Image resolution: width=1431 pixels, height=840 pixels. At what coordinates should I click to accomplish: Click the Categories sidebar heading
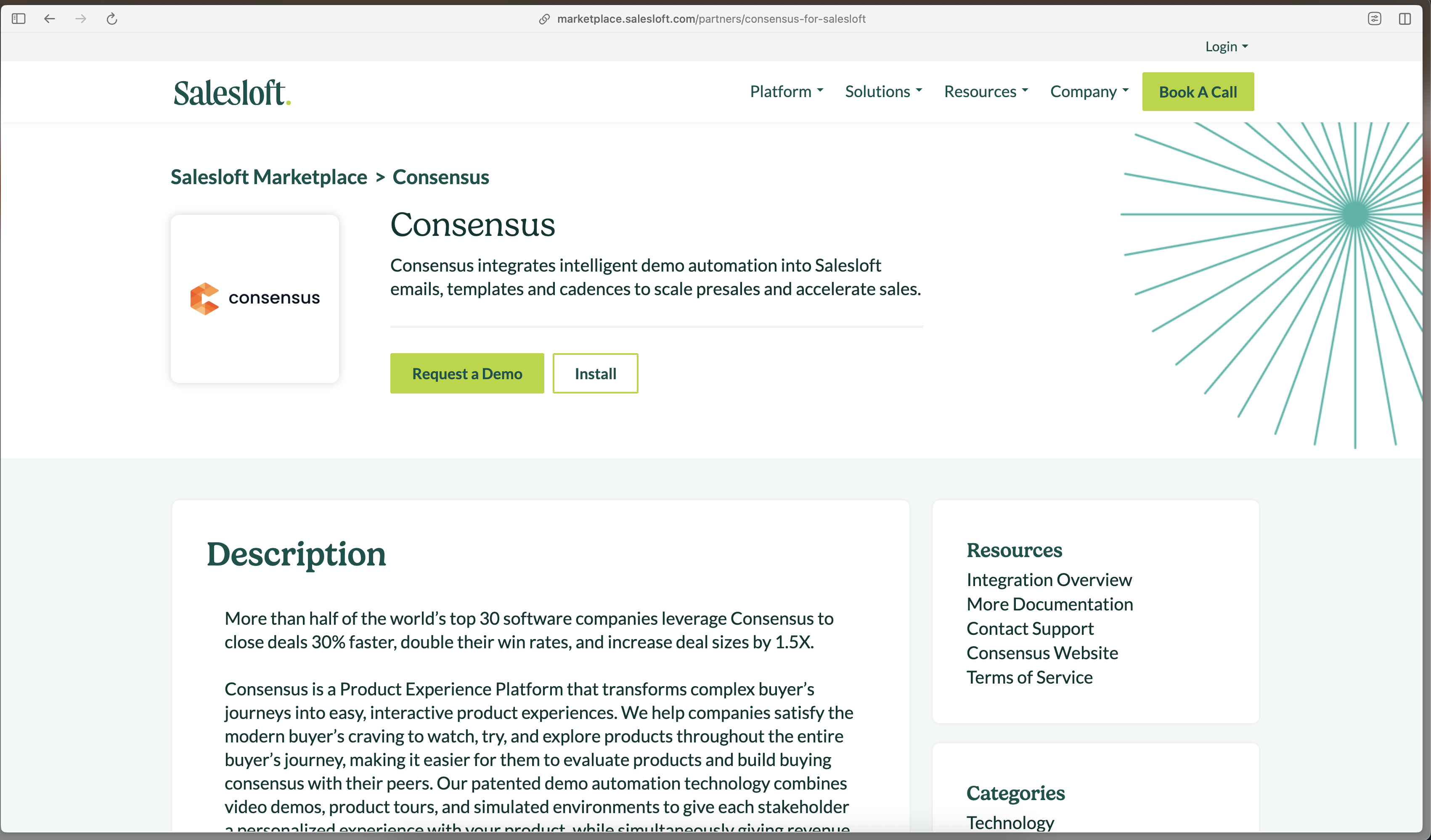pos(1016,793)
